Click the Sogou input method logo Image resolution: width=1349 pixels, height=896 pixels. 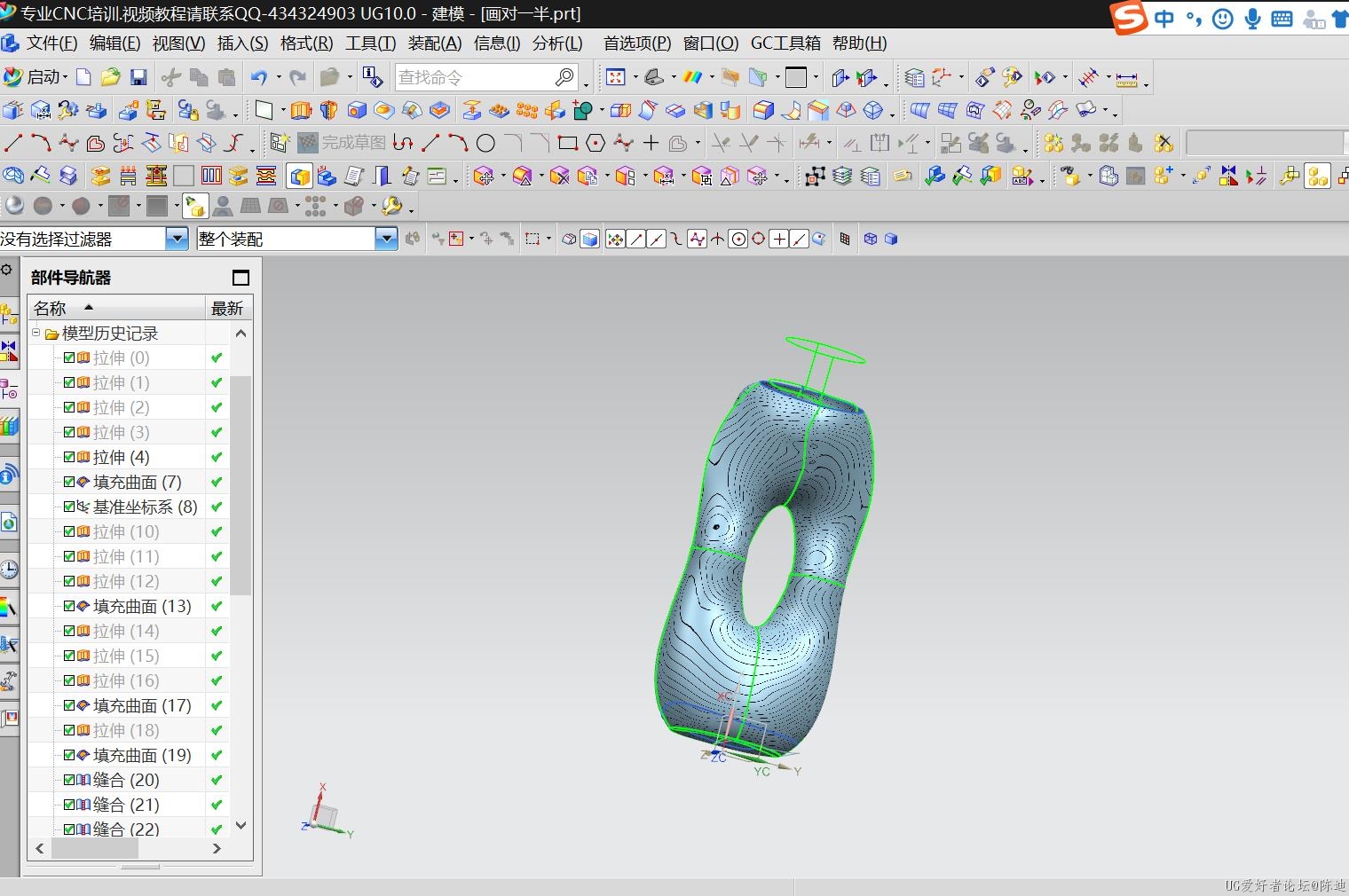pos(1130,18)
